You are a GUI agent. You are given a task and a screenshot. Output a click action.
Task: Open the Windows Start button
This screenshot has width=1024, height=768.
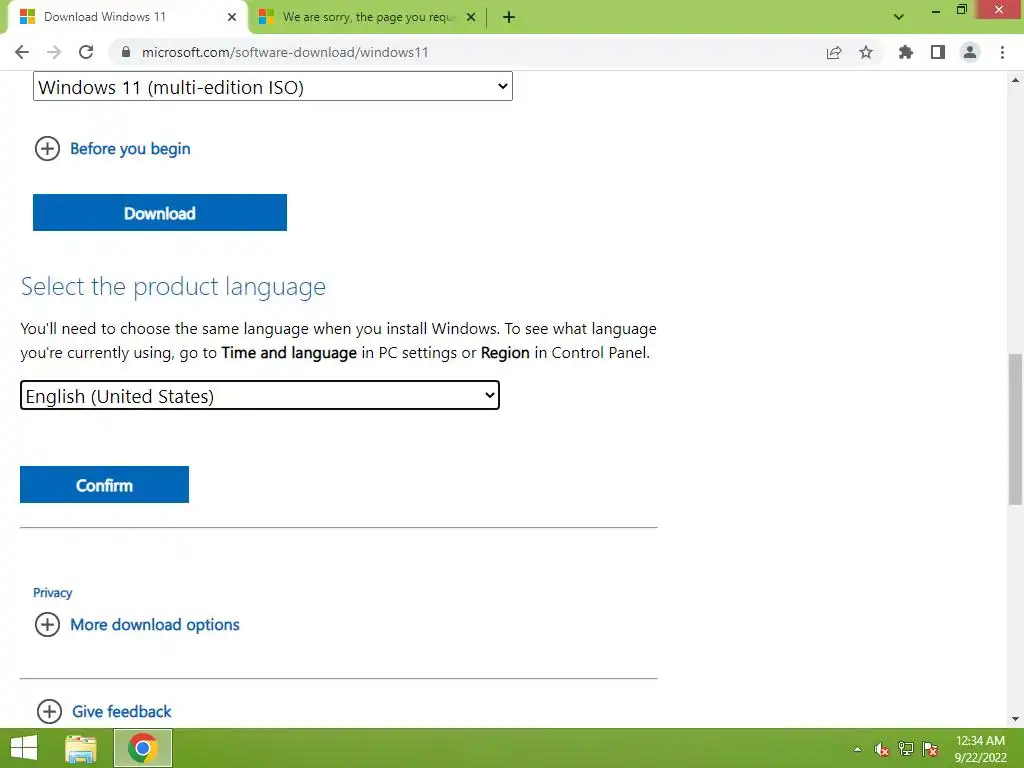[24, 748]
